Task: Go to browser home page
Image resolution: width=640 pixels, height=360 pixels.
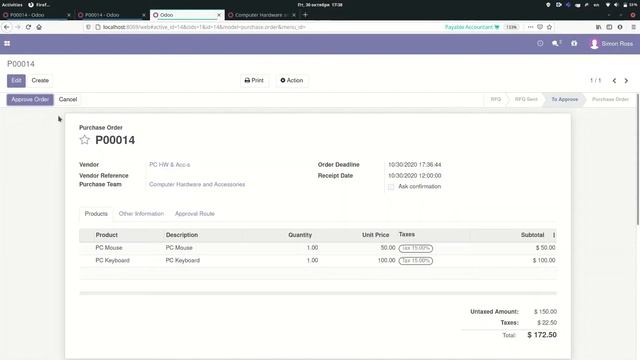Action: [x=39, y=27]
